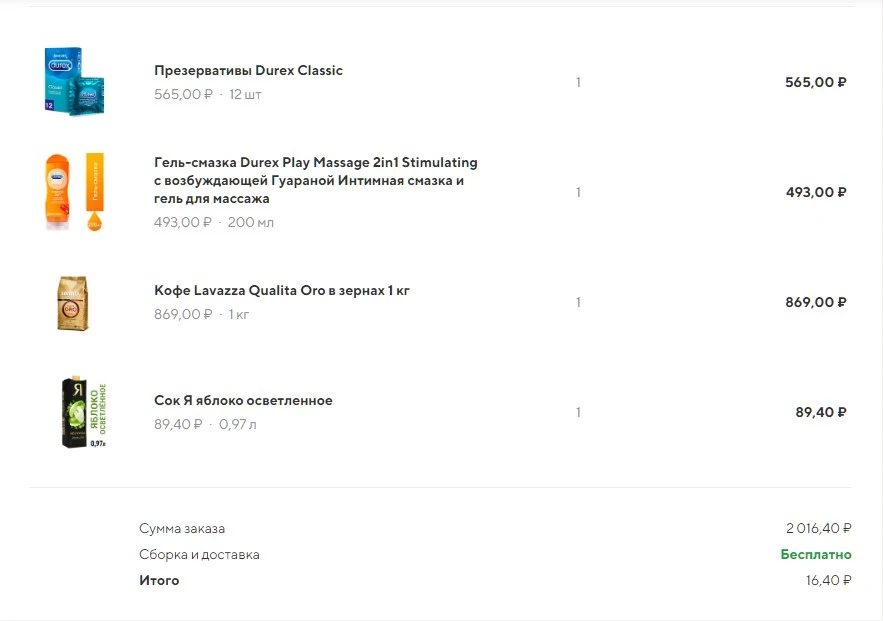
Task: Click the Итого amount 16,40 ₽
Action: coord(828,580)
